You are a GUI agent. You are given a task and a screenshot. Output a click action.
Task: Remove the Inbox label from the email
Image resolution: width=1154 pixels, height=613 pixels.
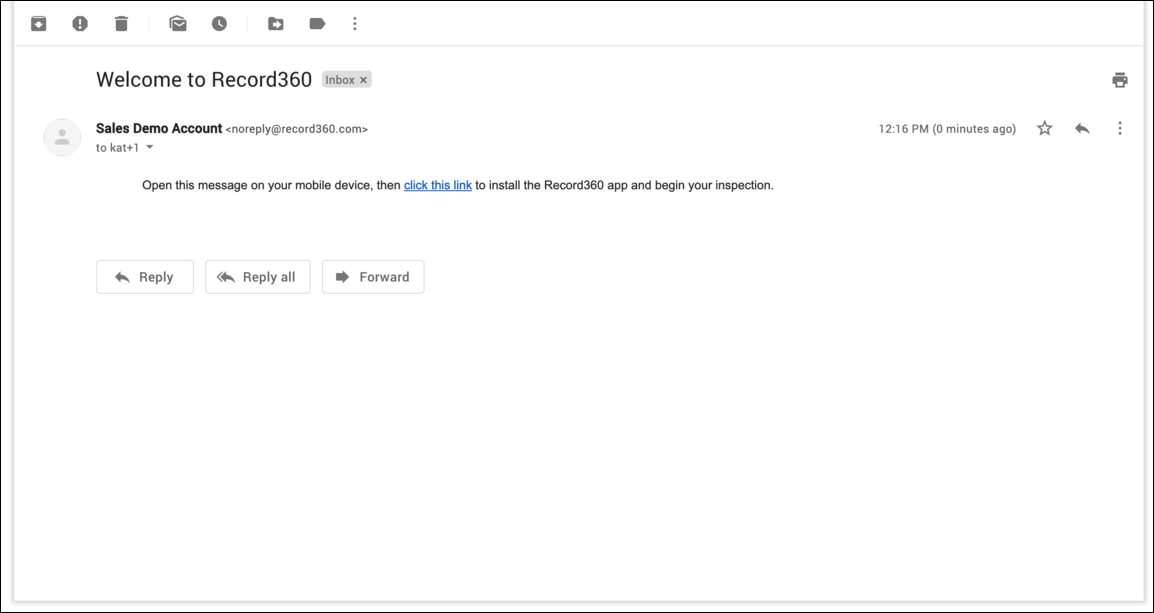364,80
